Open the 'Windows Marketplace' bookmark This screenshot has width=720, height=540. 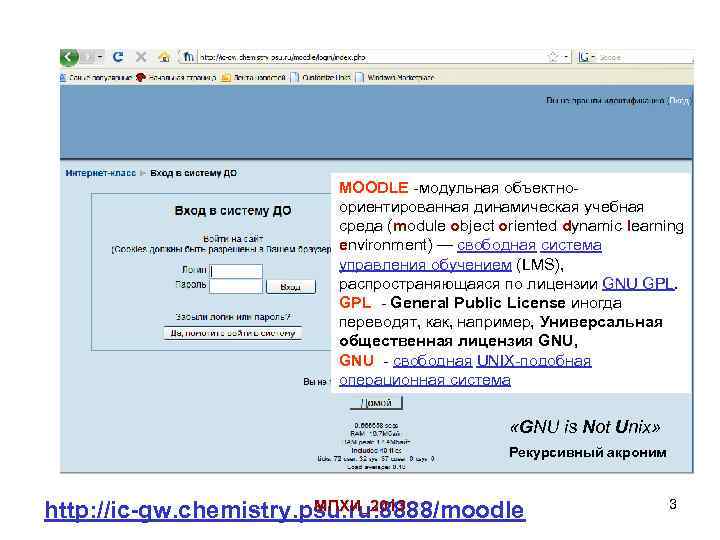395,78
